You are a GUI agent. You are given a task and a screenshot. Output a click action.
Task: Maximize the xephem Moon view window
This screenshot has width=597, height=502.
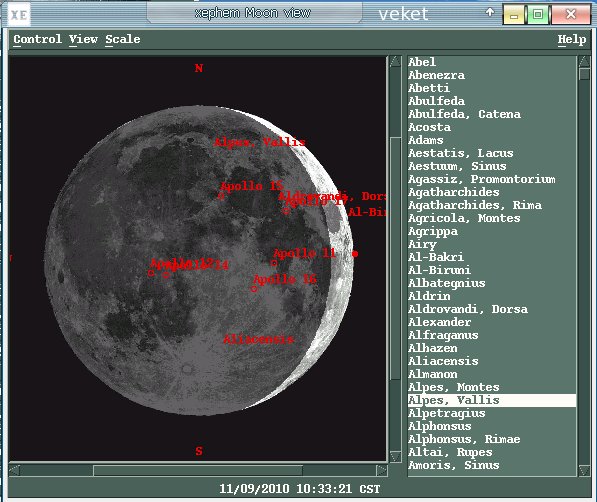pyautogui.click(x=538, y=14)
